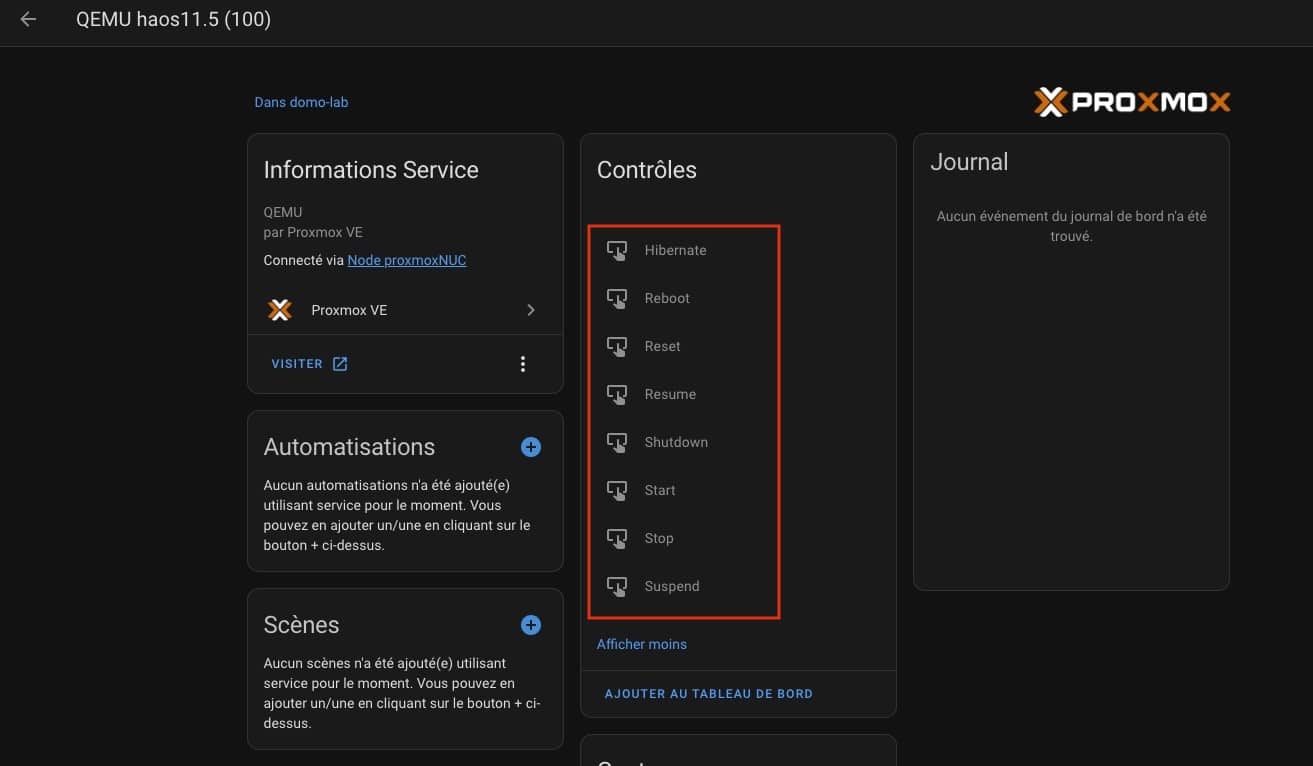Click the Suspend button icon
This screenshot has height=766, width=1313.
click(x=617, y=586)
